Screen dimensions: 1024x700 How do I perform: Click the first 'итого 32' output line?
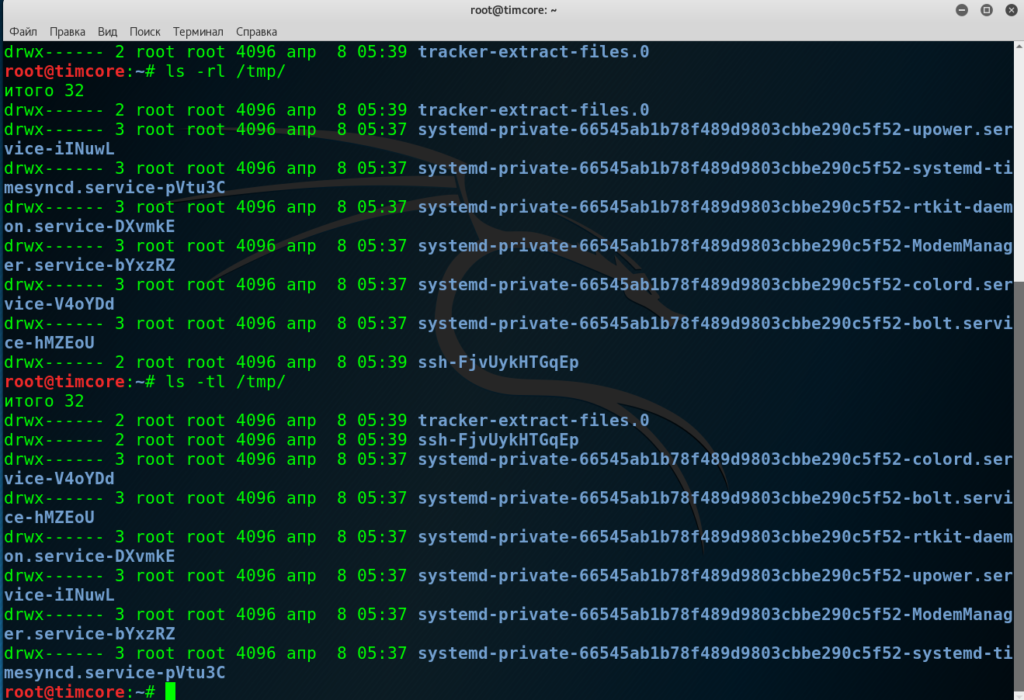[x=43, y=91]
